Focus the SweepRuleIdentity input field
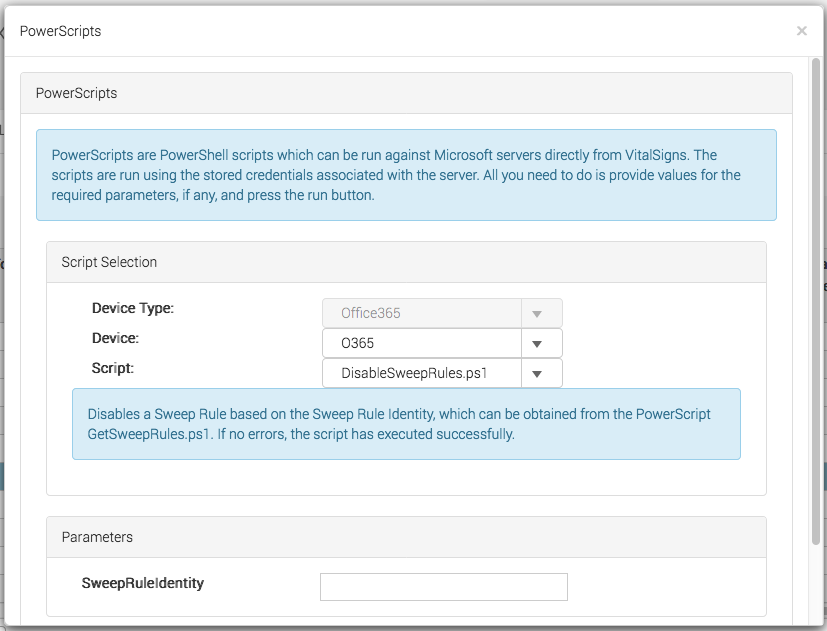827x631 pixels. [444, 587]
